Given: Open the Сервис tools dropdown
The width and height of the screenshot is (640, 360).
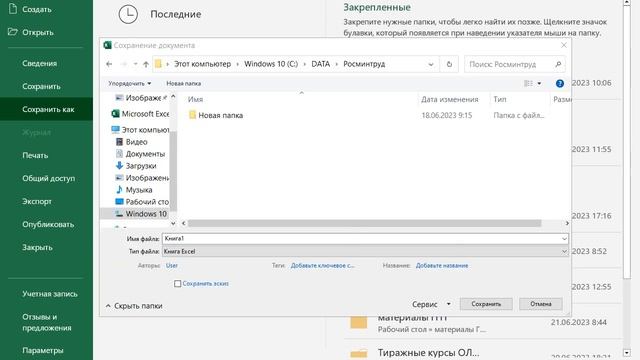Looking at the screenshot, I should click(x=431, y=304).
